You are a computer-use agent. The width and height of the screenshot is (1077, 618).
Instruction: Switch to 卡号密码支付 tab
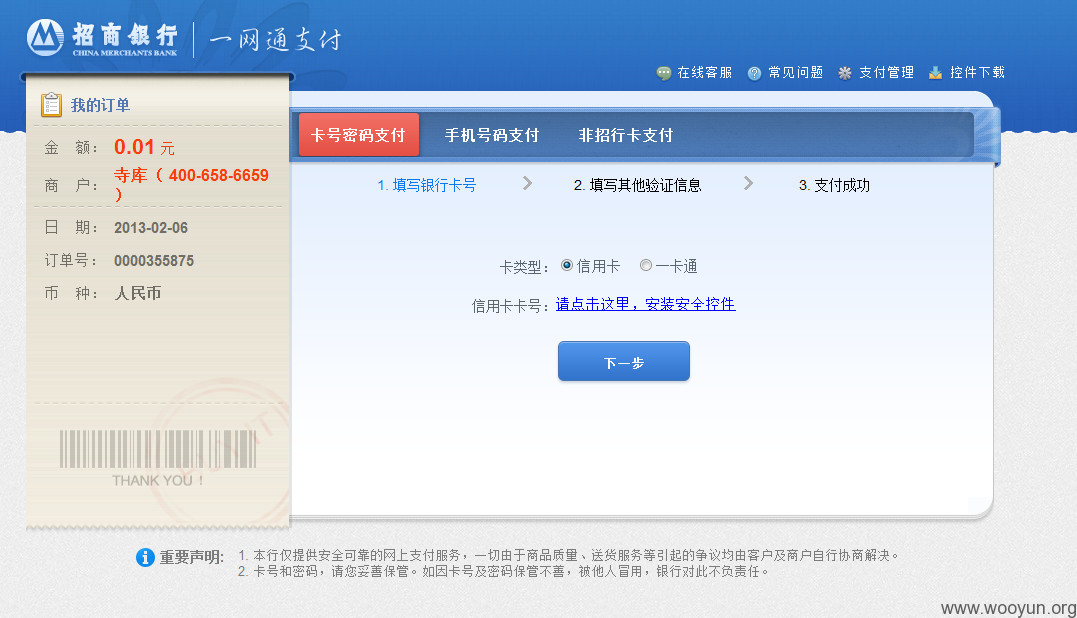[359, 135]
